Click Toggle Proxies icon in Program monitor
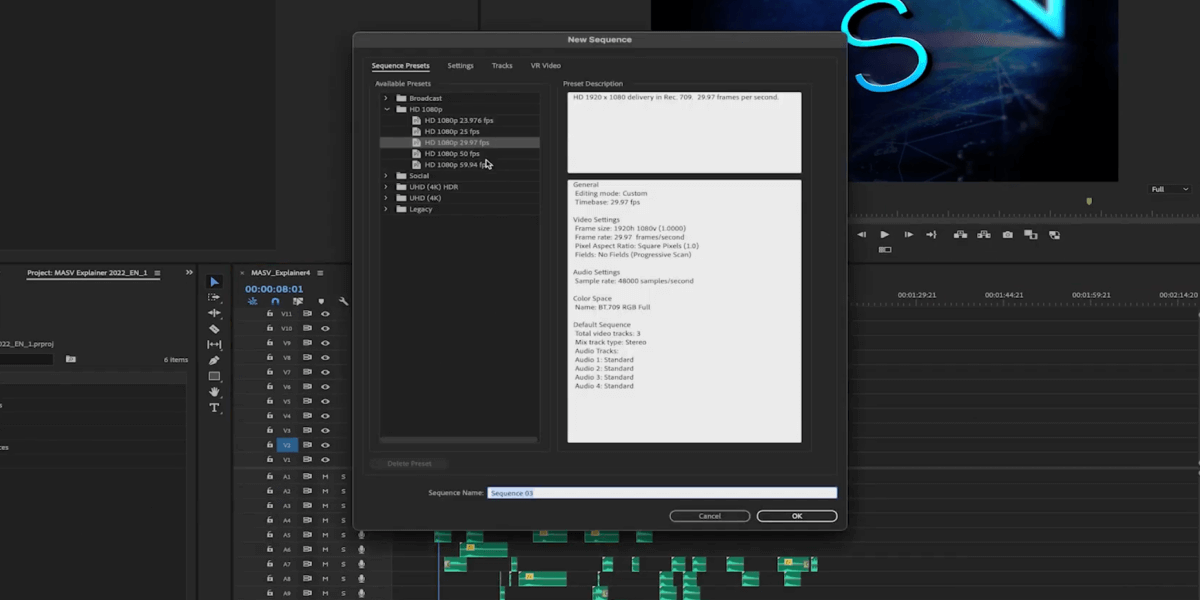Viewport: 1200px width, 600px height. (1054, 234)
